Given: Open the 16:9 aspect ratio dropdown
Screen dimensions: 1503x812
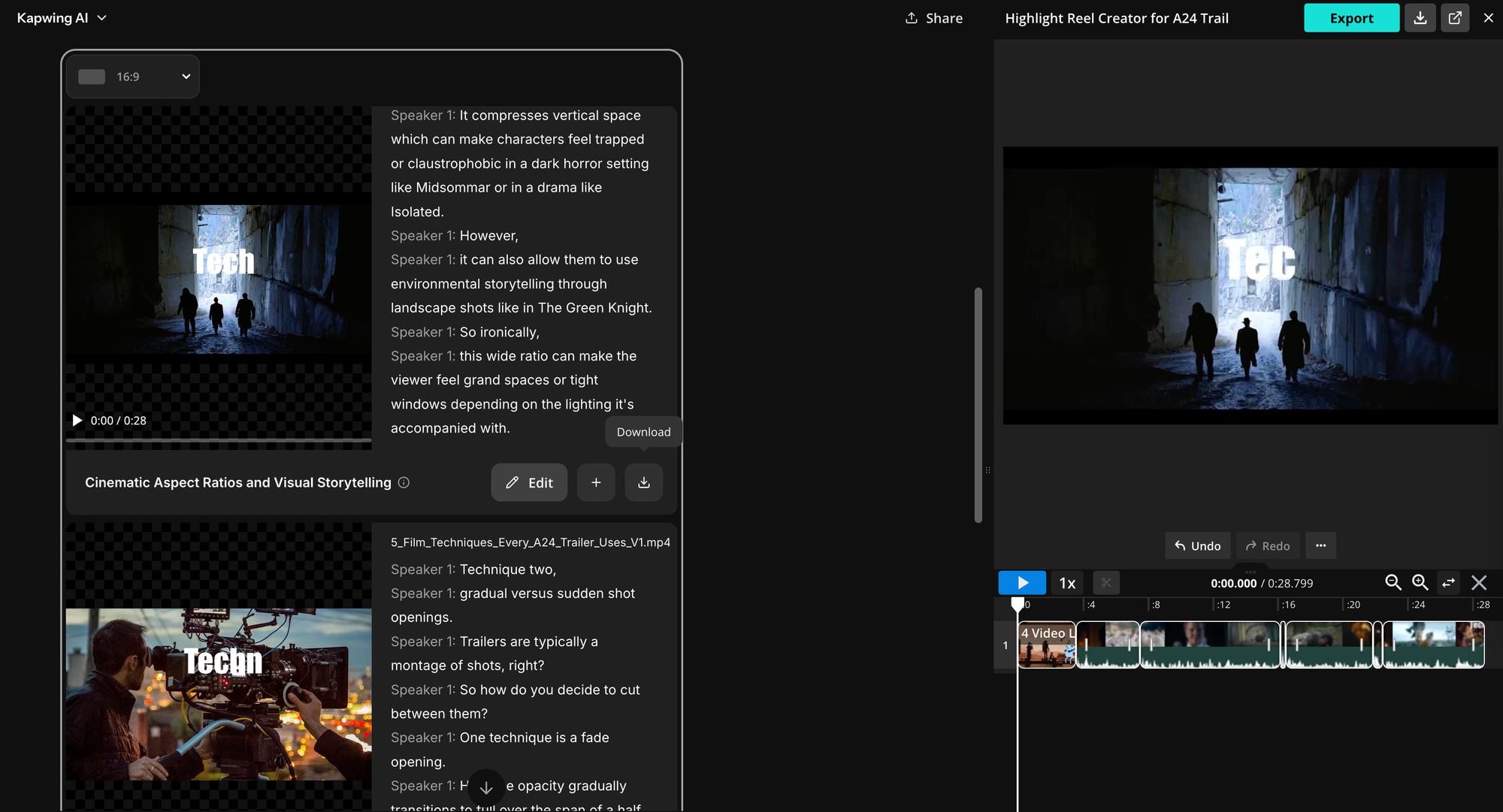Looking at the screenshot, I should [x=133, y=77].
